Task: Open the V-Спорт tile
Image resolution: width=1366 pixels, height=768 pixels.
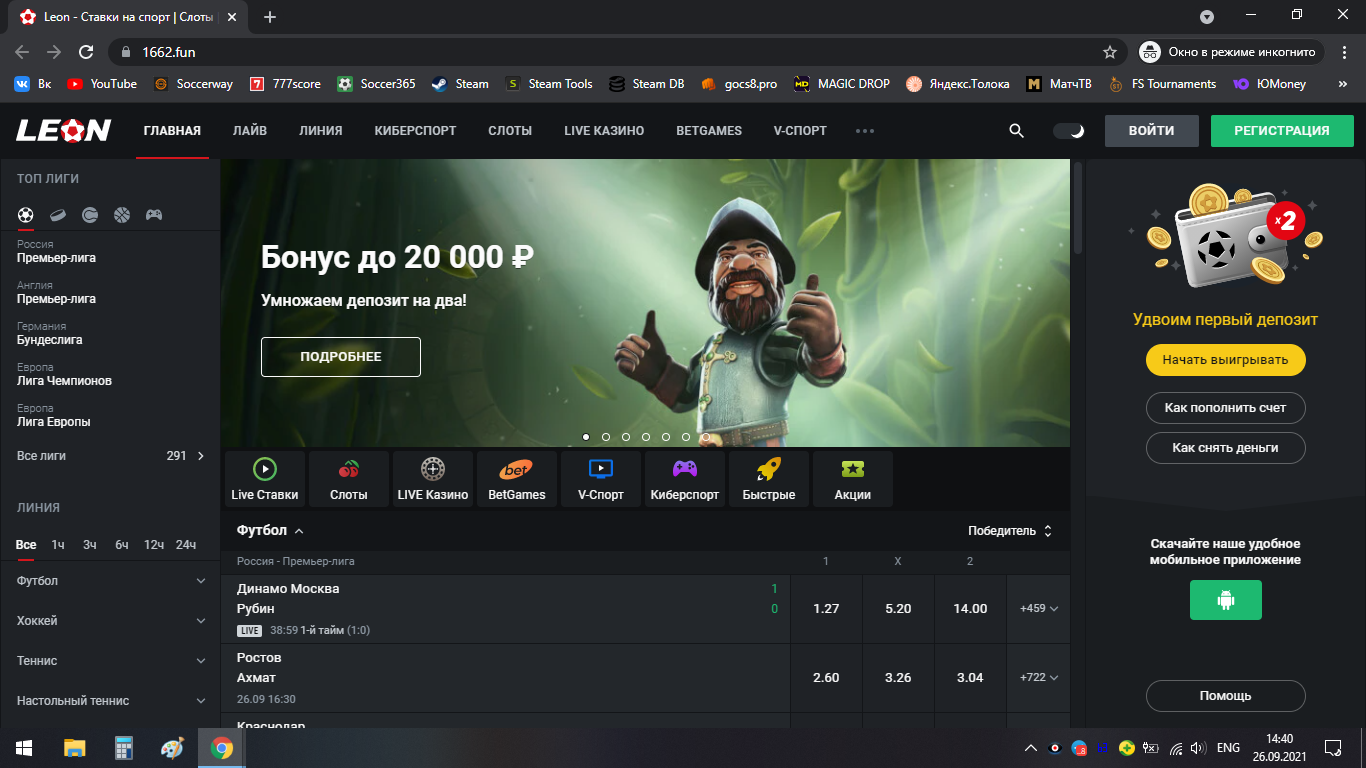Action: coord(601,479)
